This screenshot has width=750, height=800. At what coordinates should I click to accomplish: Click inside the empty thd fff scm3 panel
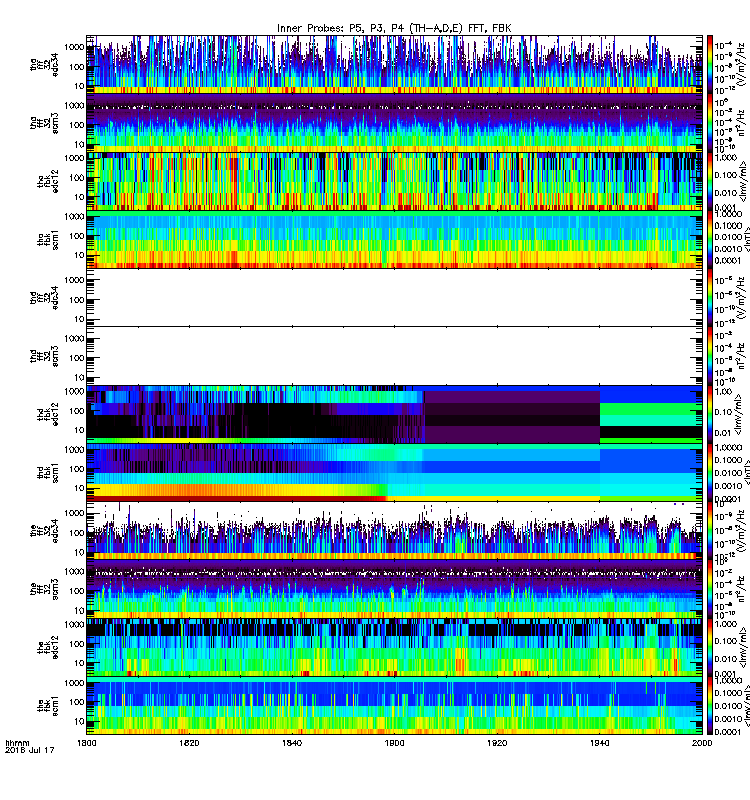point(394,356)
